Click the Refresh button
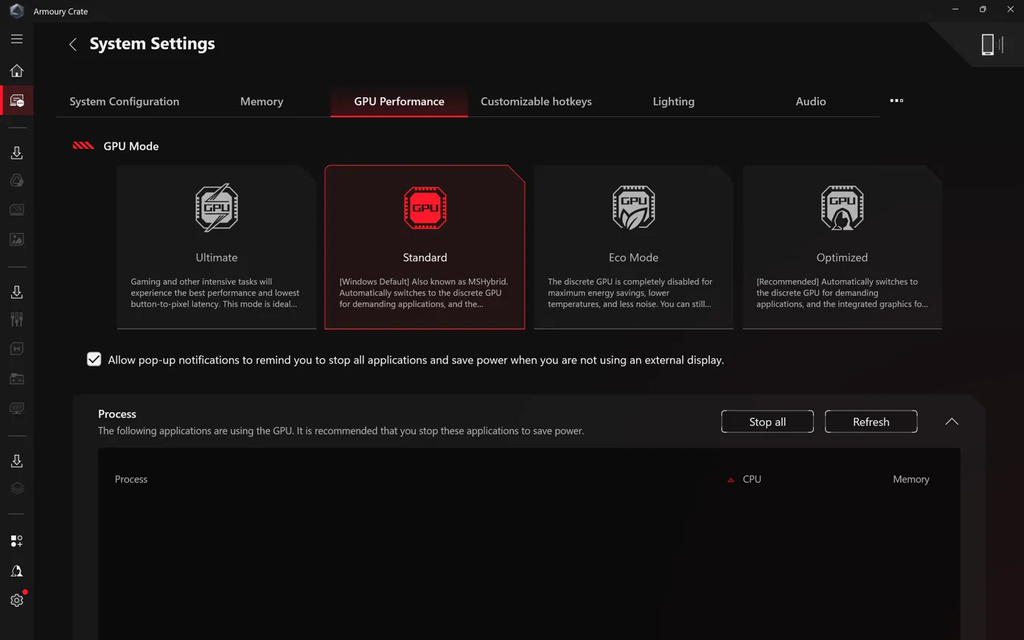The image size is (1024, 640). (x=871, y=422)
